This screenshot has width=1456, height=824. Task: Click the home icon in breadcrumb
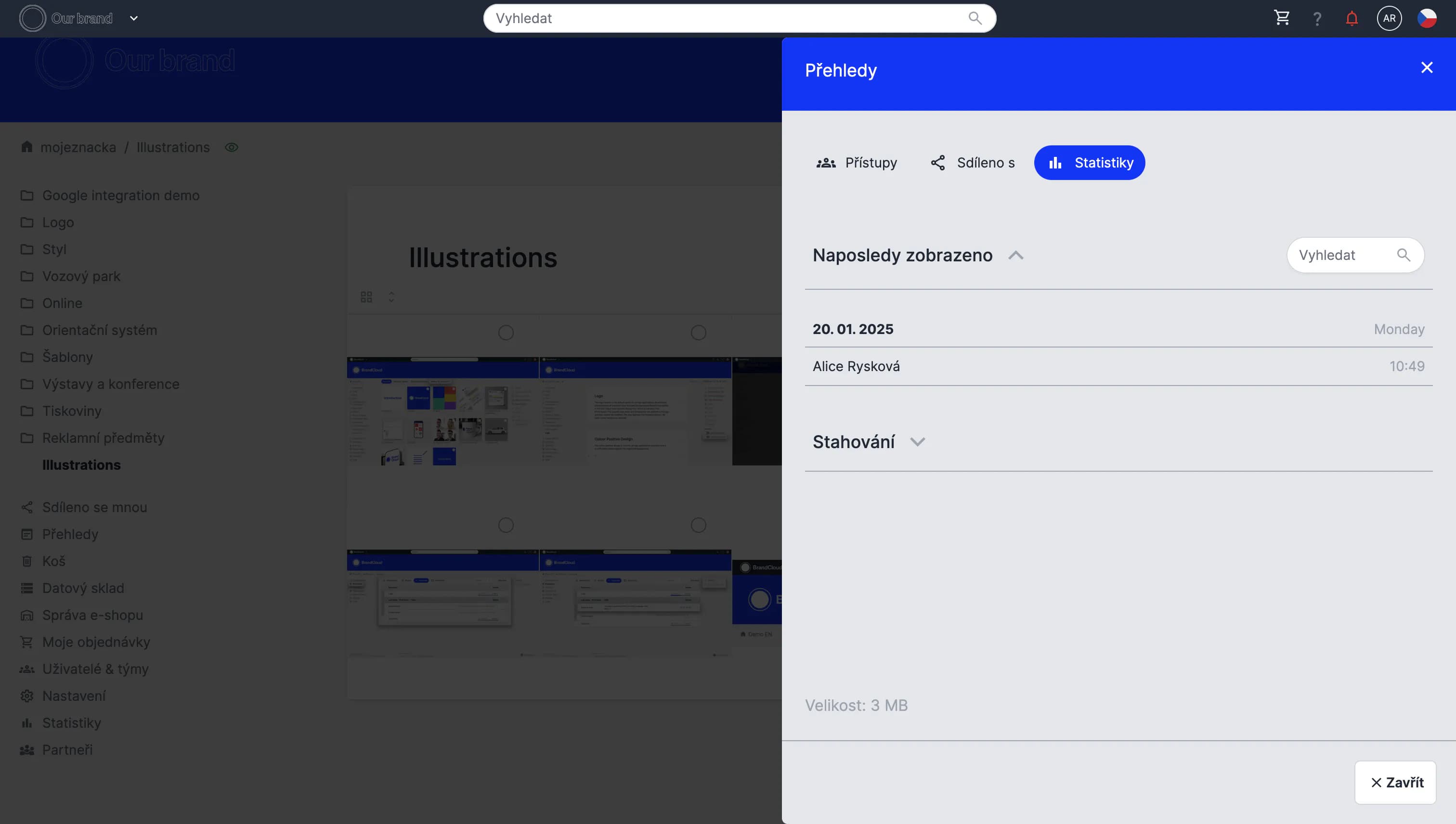26,147
